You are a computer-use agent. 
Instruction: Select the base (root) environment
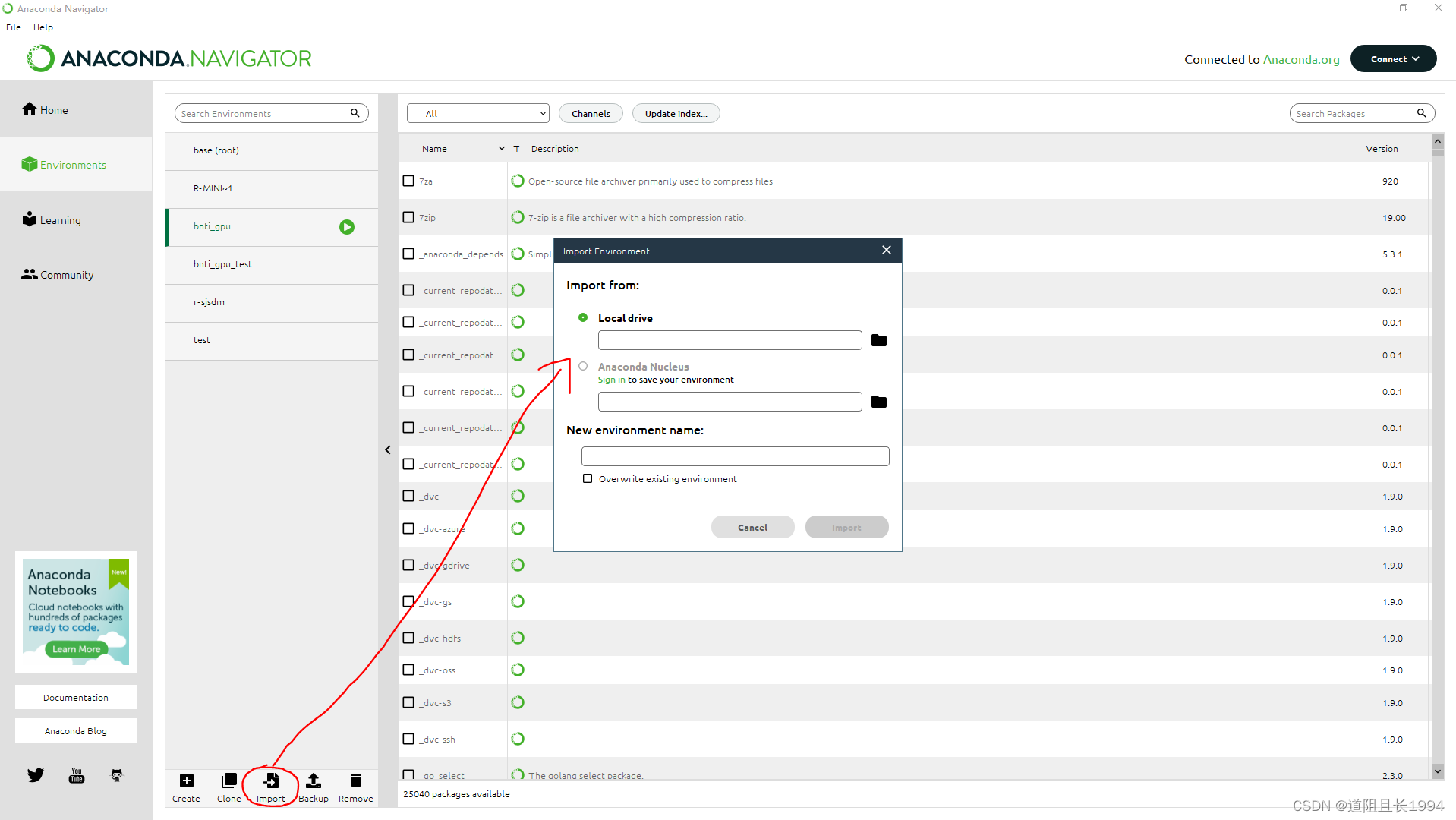click(272, 150)
